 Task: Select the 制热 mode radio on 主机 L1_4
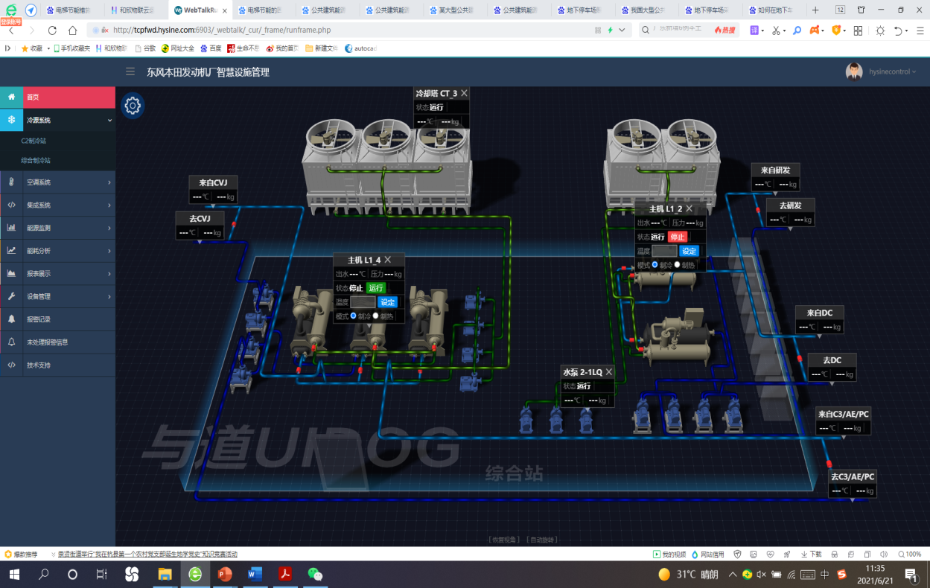pos(375,316)
